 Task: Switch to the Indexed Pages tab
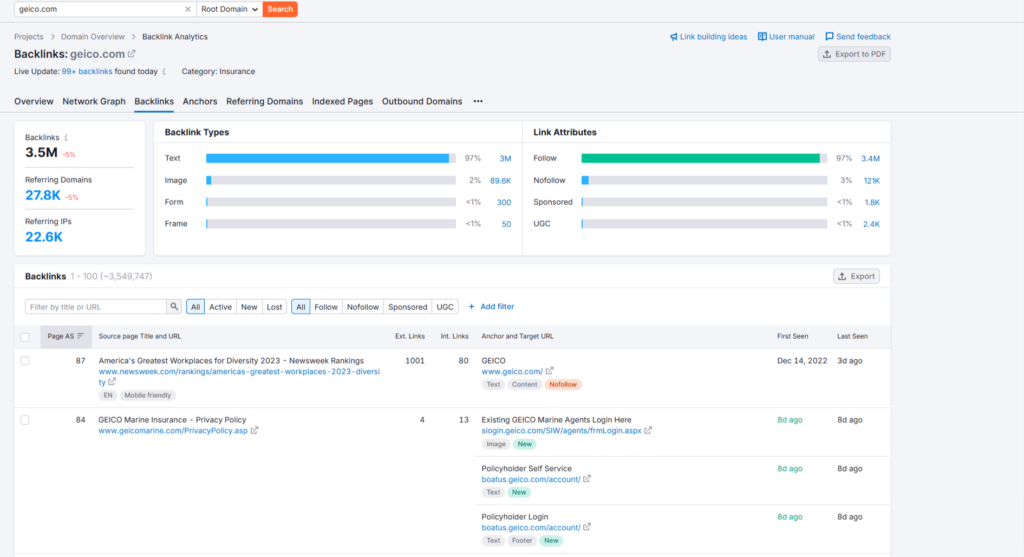[x=342, y=101]
